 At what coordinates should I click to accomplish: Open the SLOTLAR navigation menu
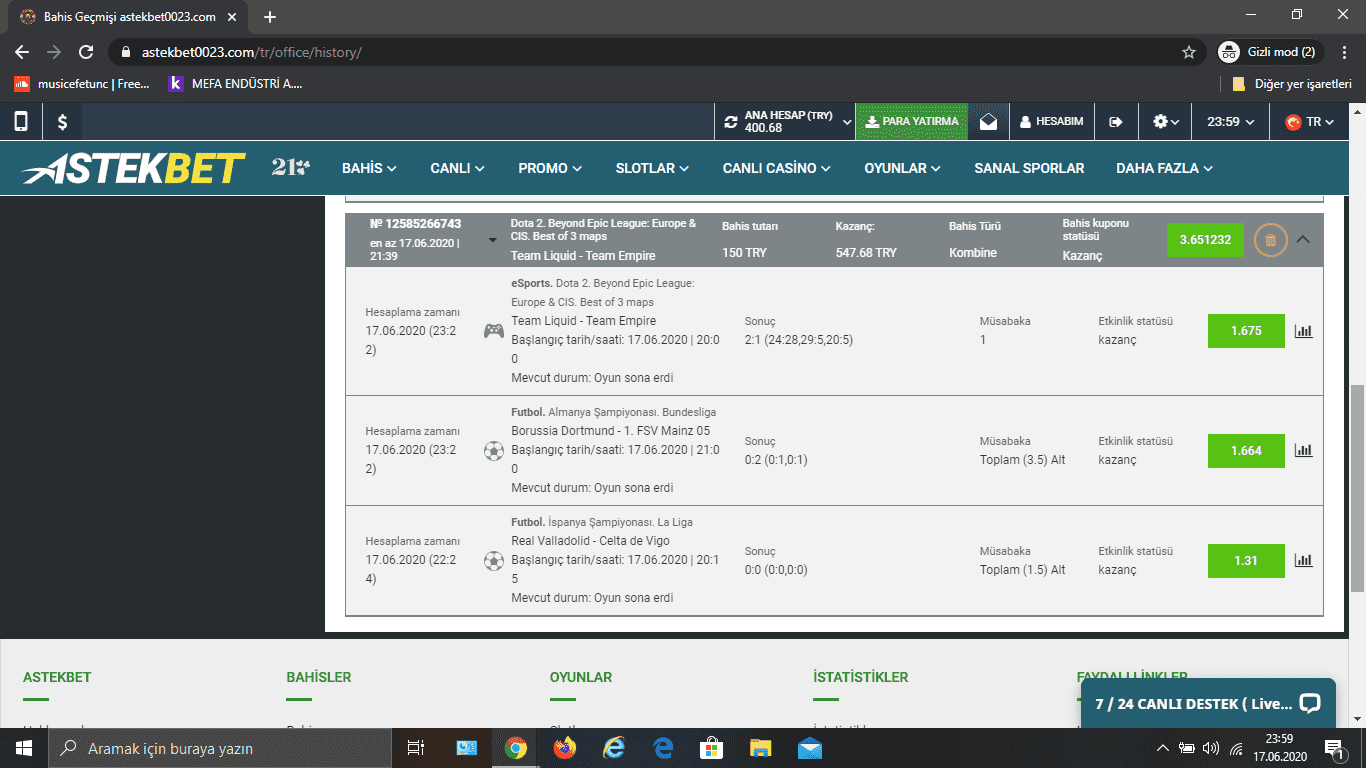pyautogui.click(x=653, y=168)
